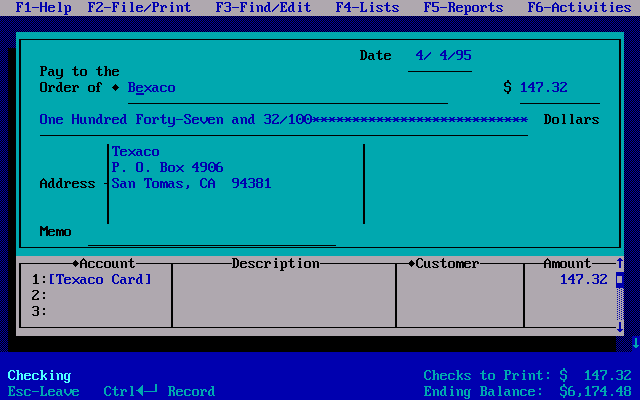
Task: Click the Checks to Print total
Action: point(527,376)
